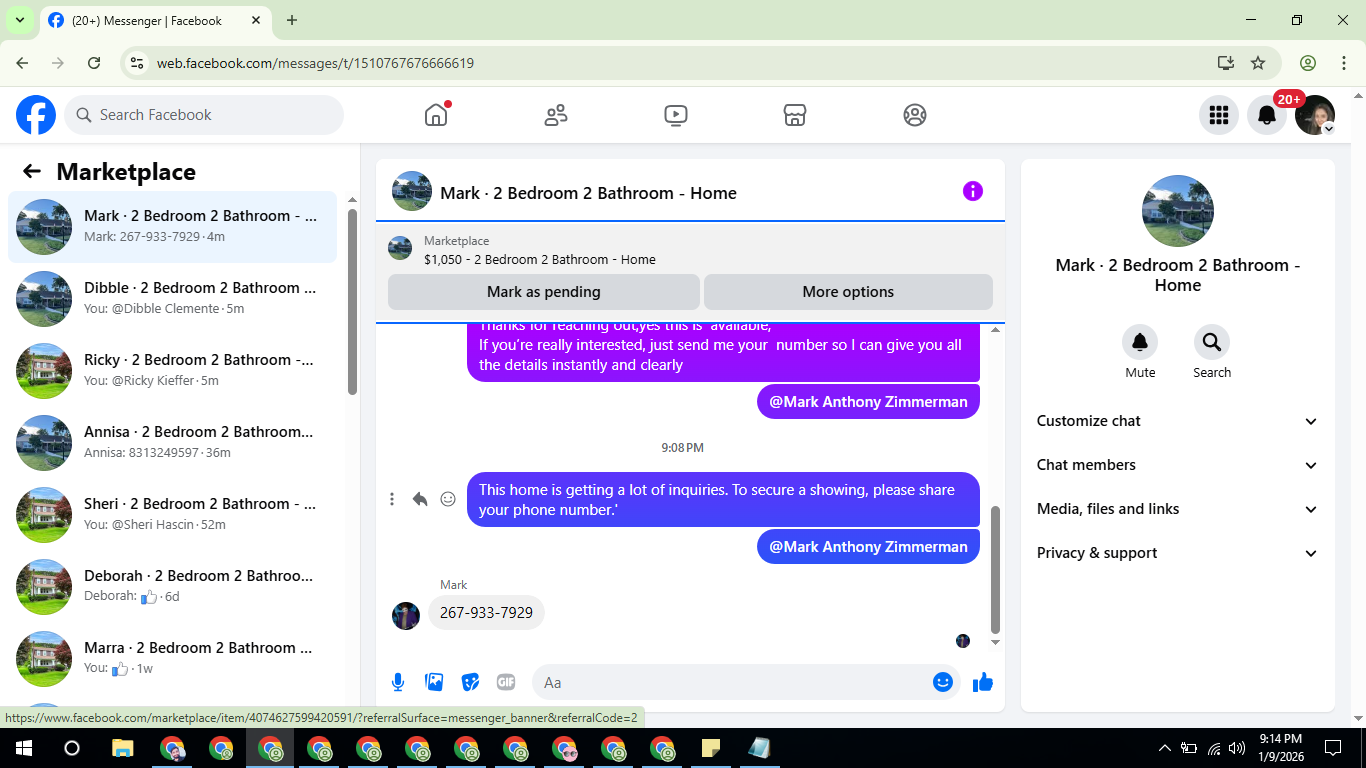Open the account profile picture menu
This screenshot has height=768, width=1366.
coord(1315,115)
